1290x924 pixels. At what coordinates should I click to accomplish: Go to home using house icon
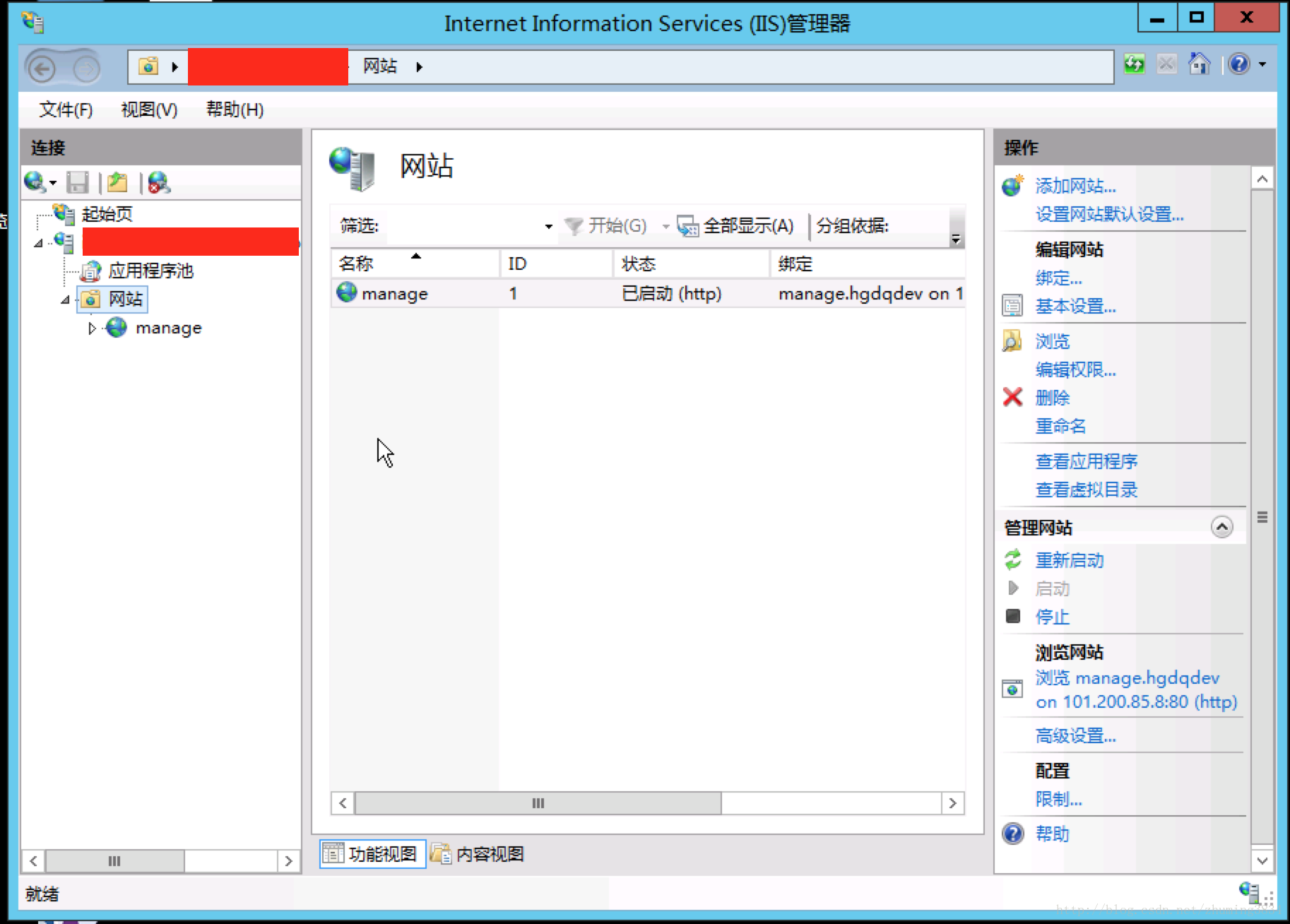1200,64
